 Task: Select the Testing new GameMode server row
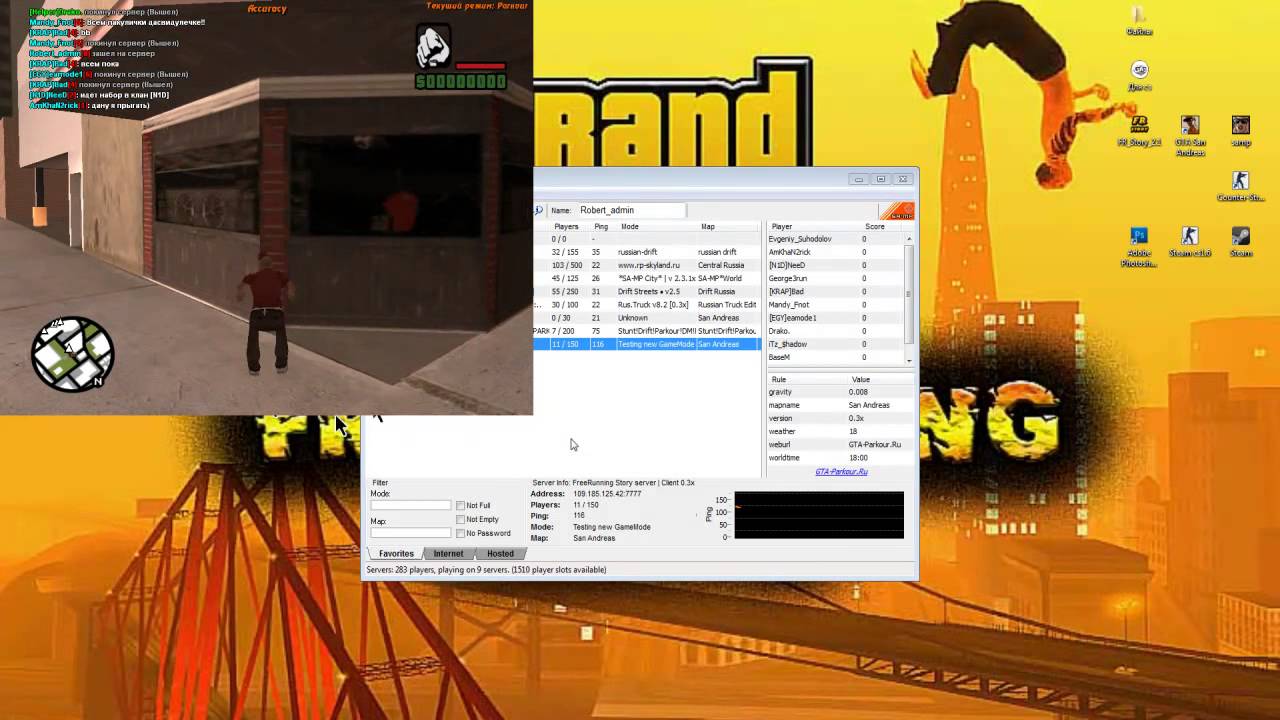click(x=647, y=344)
